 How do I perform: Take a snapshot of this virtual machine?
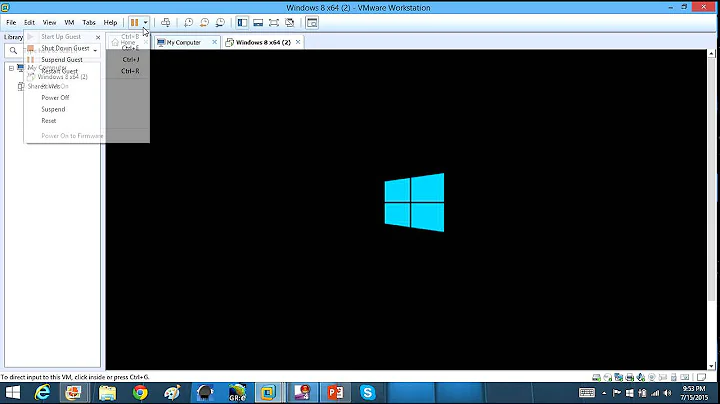point(189,22)
